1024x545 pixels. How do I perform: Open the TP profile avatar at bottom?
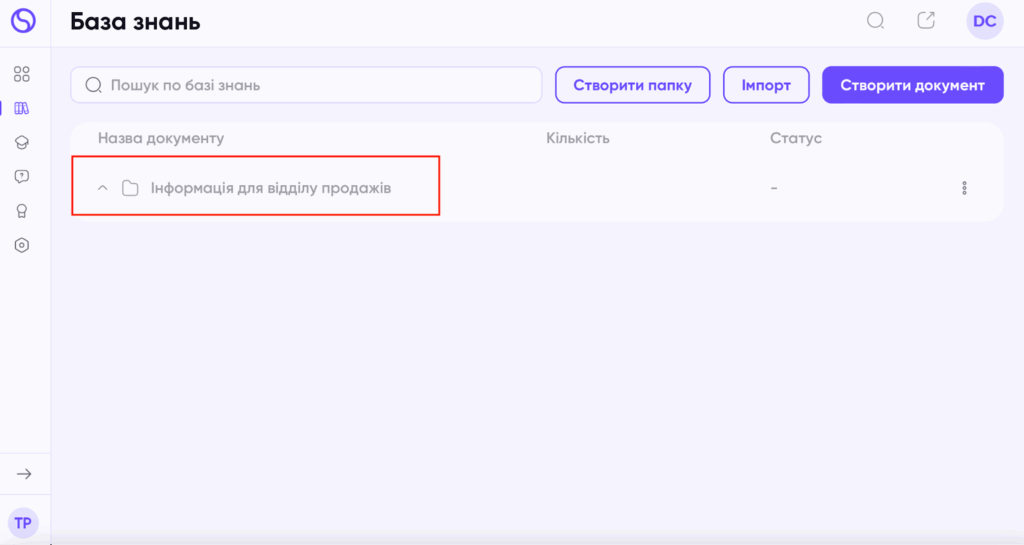pos(23,523)
